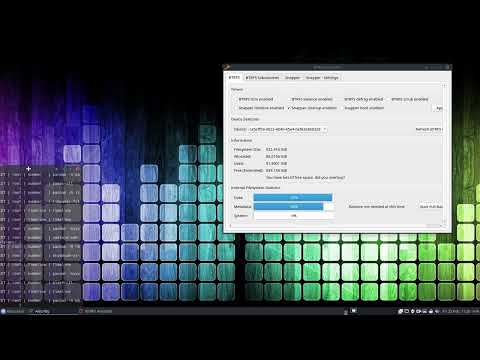Click the Start Full Balance button
This screenshot has height=360, width=480.
coord(431,207)
